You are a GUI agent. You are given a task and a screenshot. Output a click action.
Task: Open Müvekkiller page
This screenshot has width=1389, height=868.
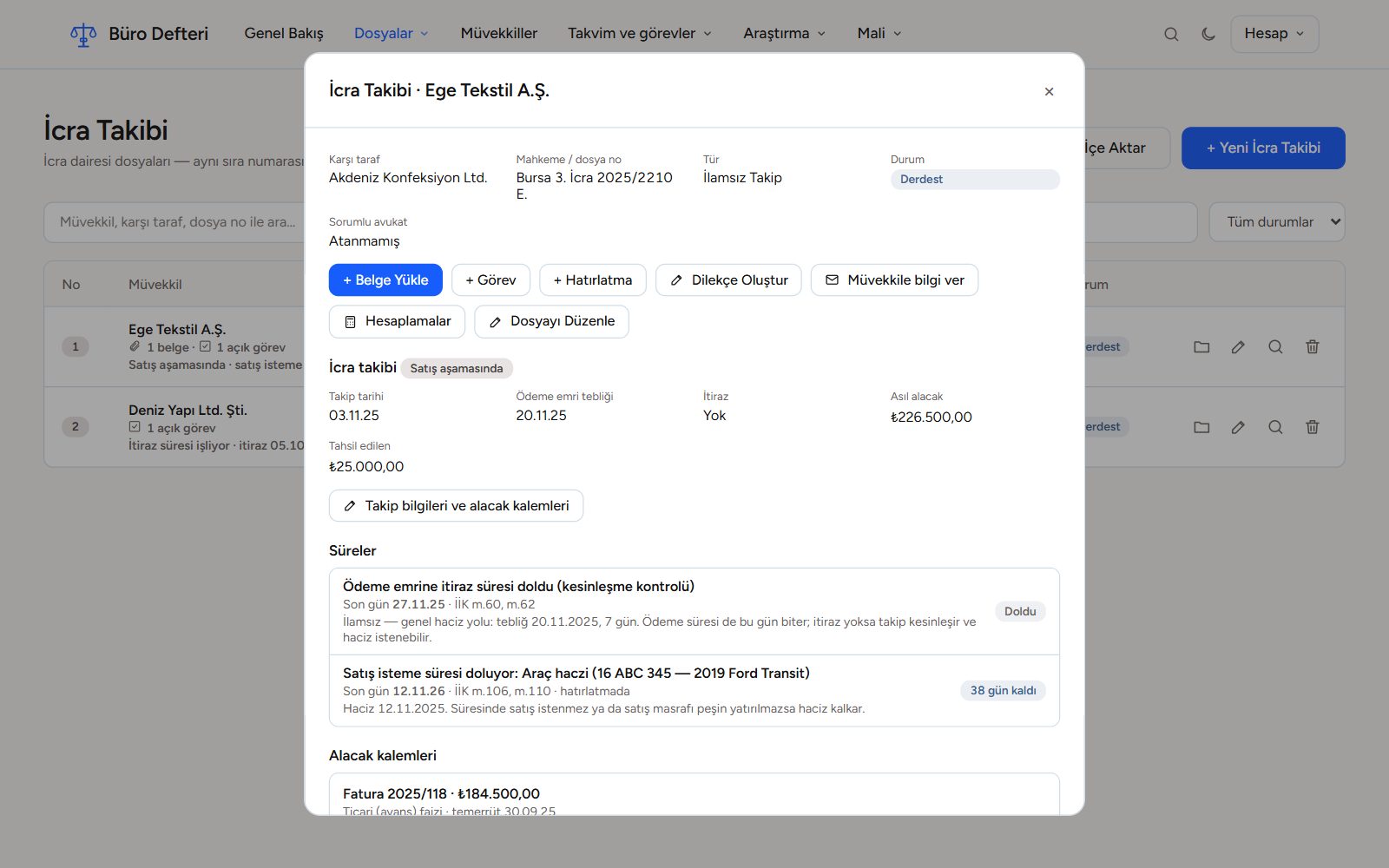click(x=499, y=34)
